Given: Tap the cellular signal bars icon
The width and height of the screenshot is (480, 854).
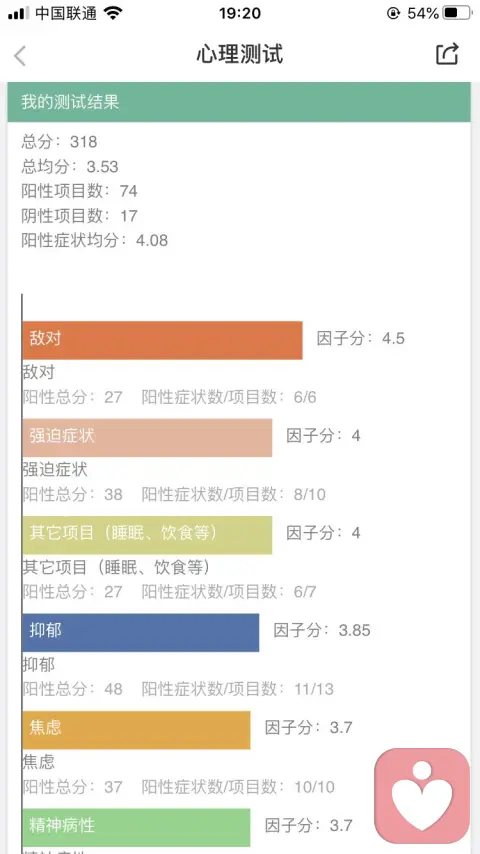Looking at the screenshot, I should click(x=19, y=13).
